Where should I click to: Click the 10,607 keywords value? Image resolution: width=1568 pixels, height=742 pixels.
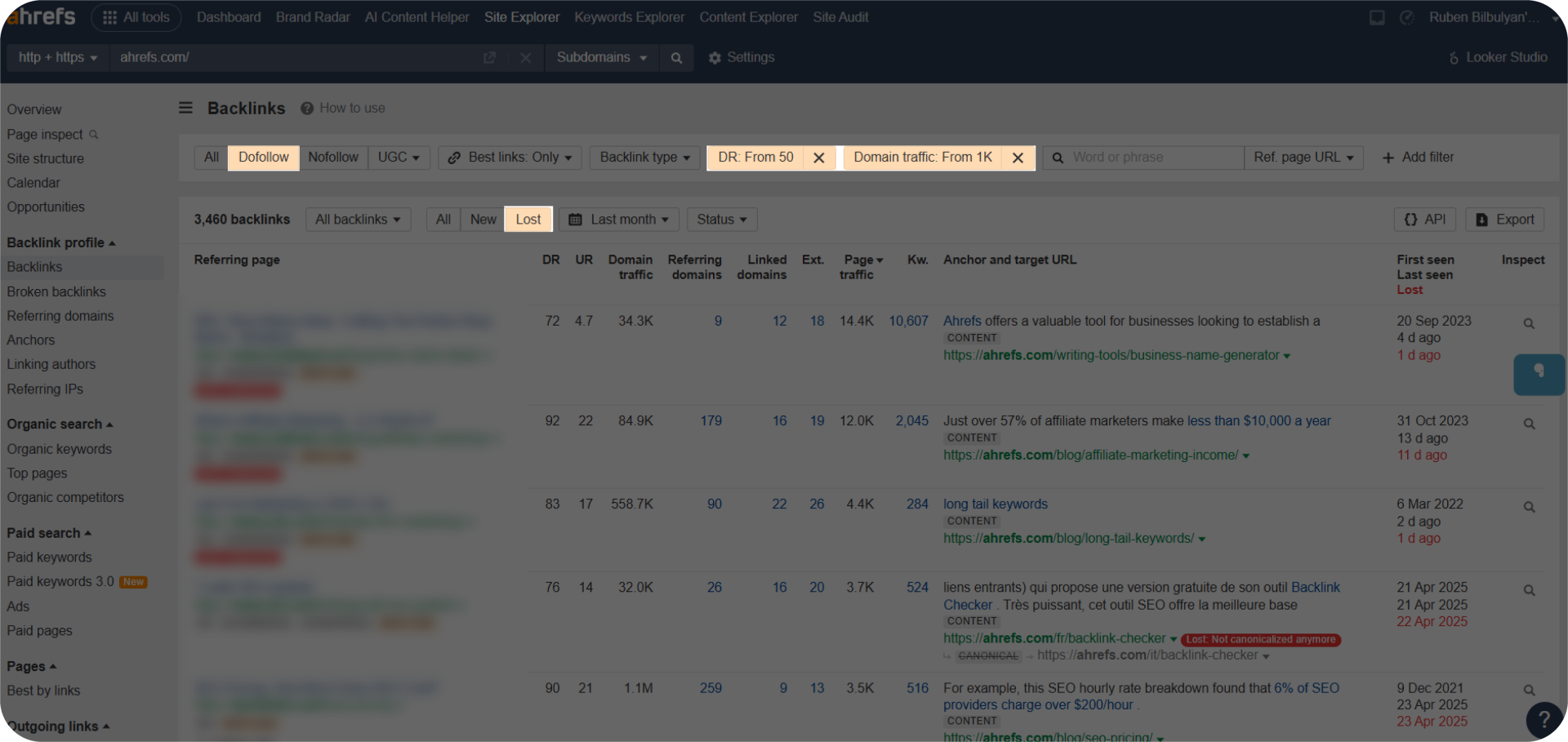[908, 322]
